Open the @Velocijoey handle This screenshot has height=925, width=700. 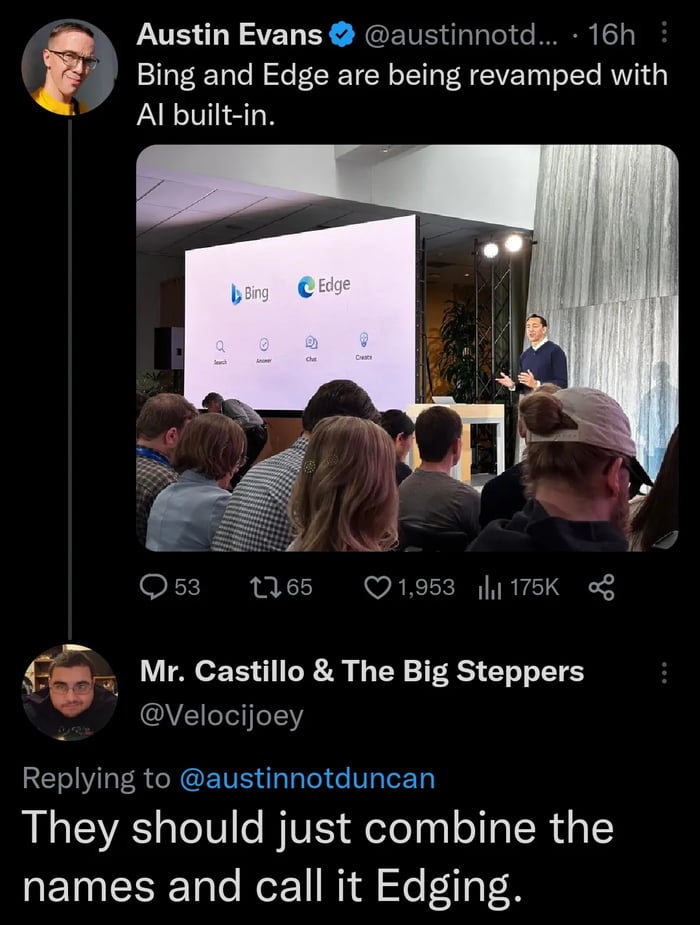222,716
